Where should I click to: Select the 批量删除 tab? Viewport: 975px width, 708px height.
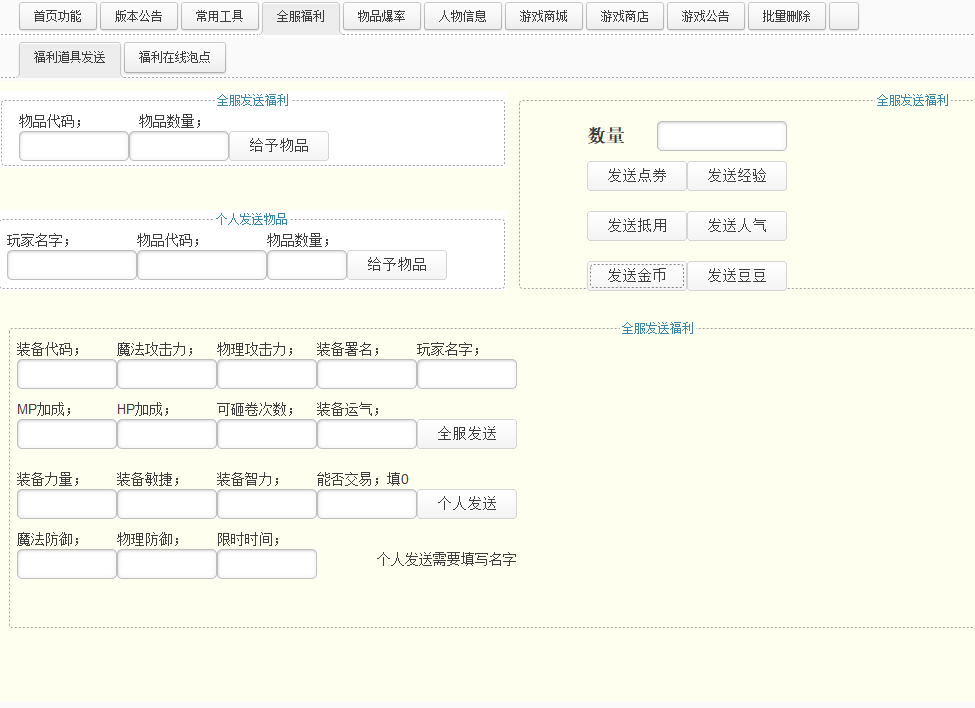pos(786,17)
